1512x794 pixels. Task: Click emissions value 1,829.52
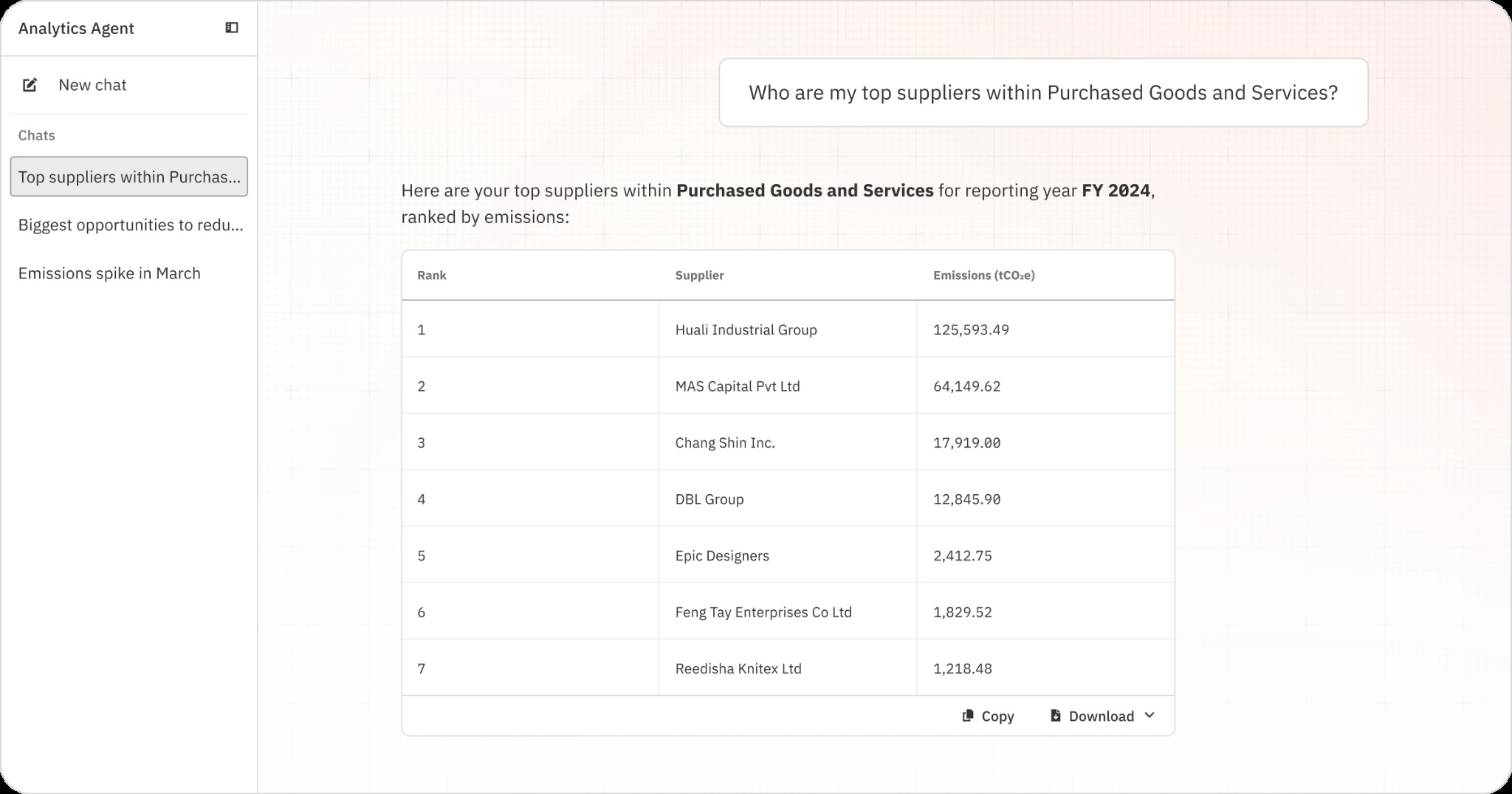962,612
